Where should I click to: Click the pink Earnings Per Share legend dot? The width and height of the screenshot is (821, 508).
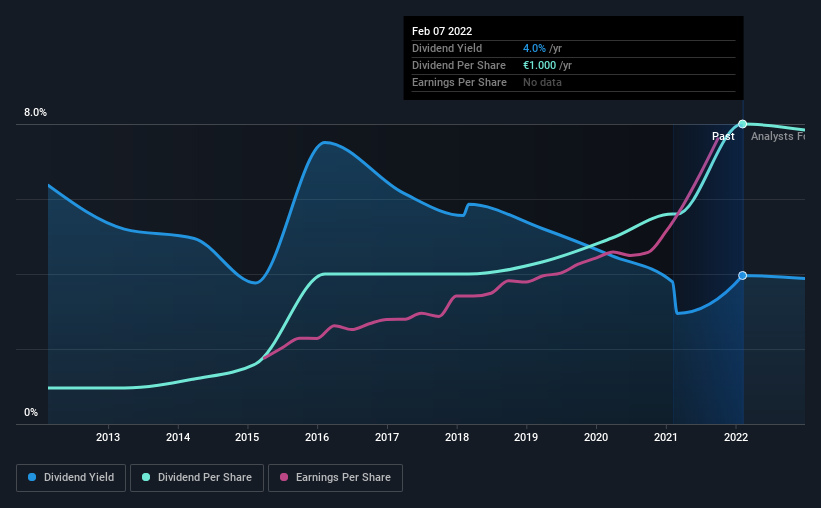pos(284,477)
